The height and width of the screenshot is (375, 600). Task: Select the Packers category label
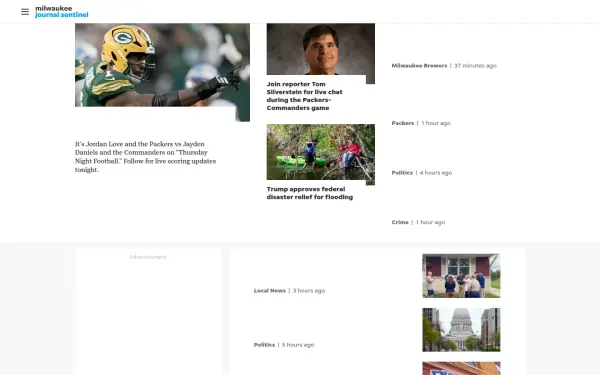click(x=403, y=123)
